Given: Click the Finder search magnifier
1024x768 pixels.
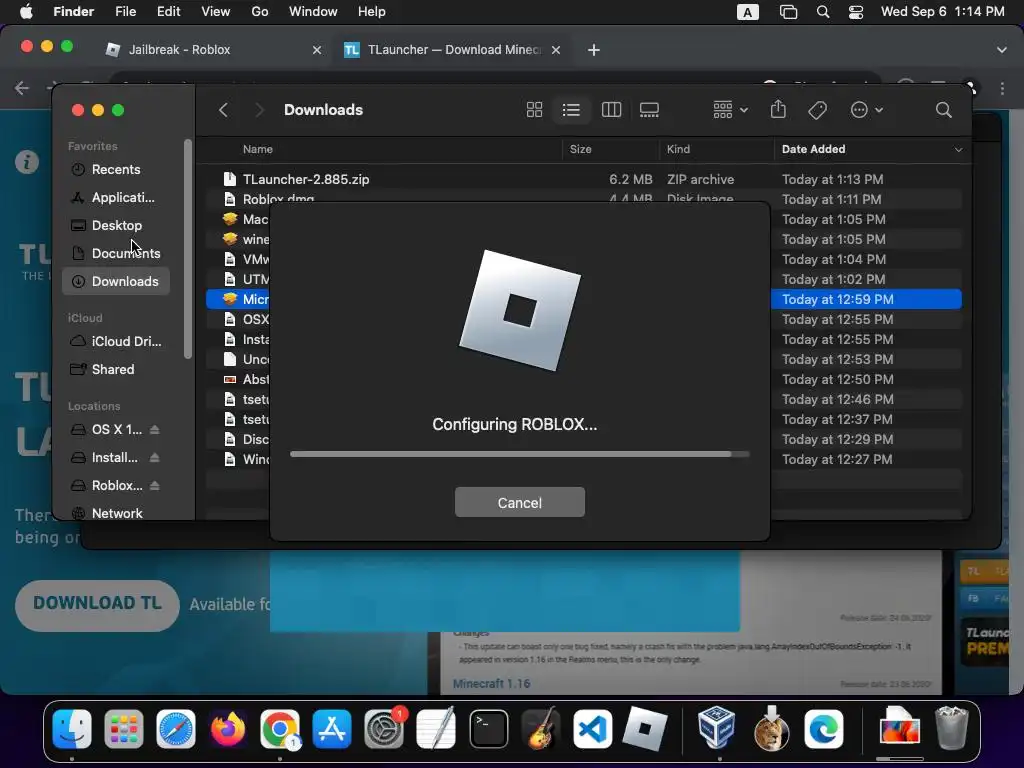Looking at the screenshot, I should [944, 110].
